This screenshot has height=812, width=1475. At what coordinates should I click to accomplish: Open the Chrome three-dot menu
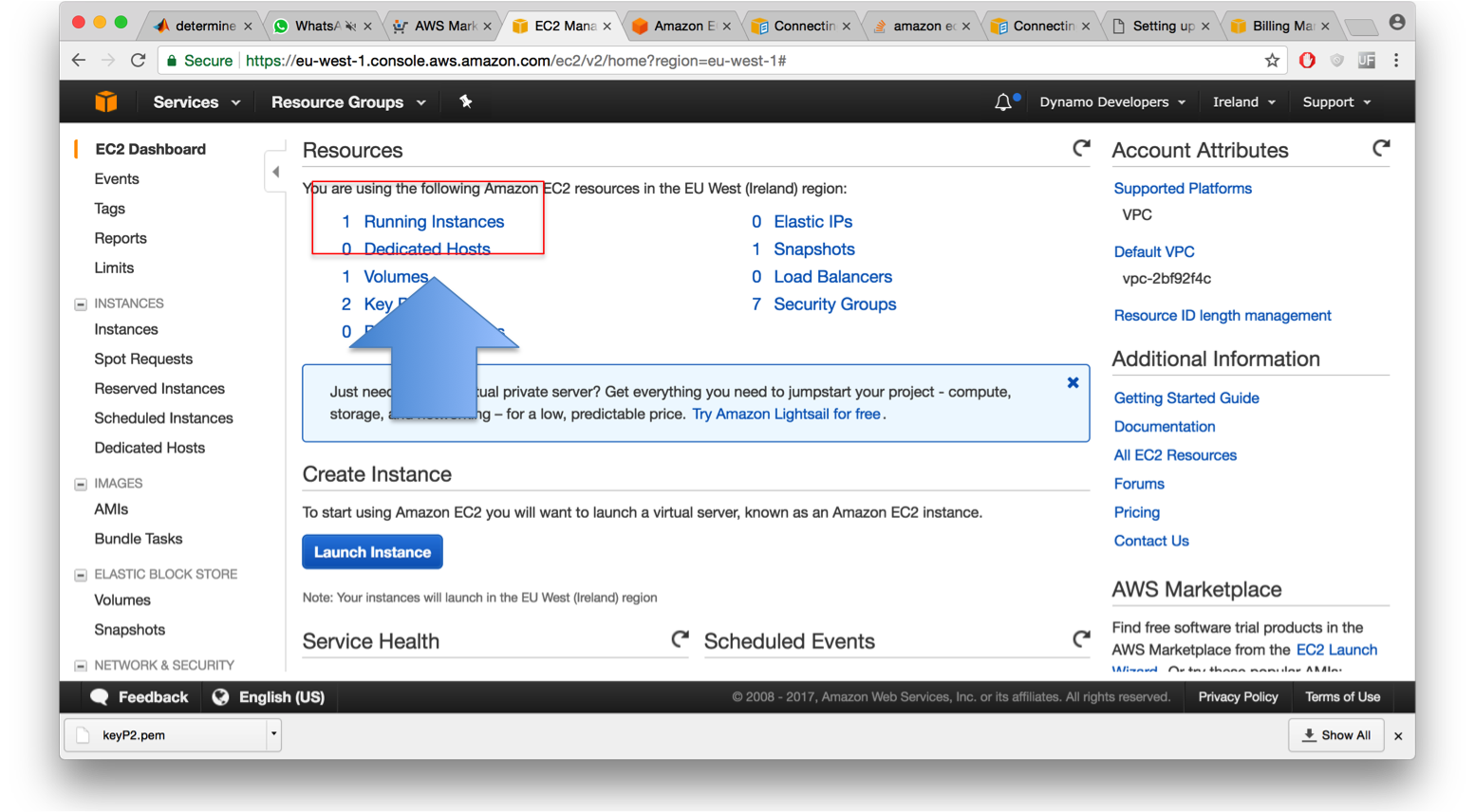(1396, 61)
